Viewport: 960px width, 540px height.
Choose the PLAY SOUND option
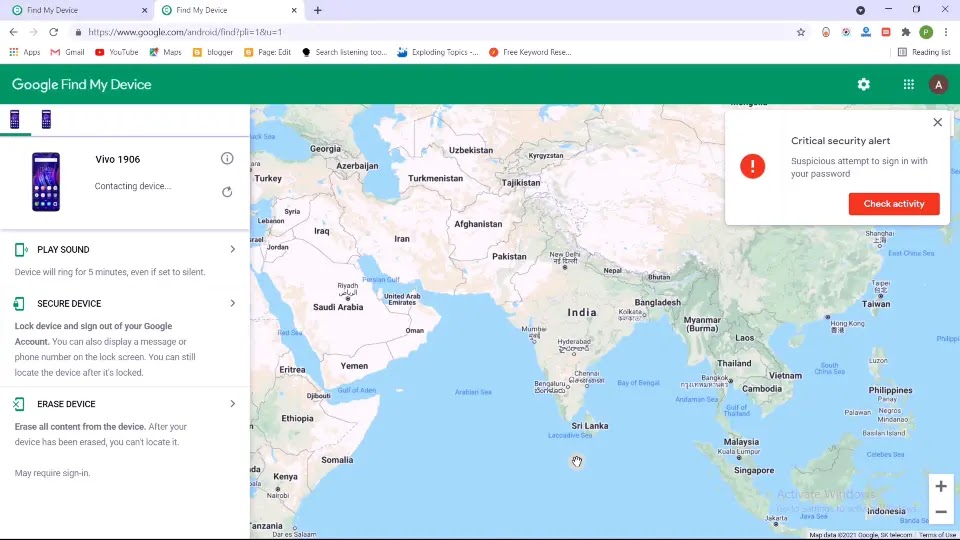pos(63,250)
